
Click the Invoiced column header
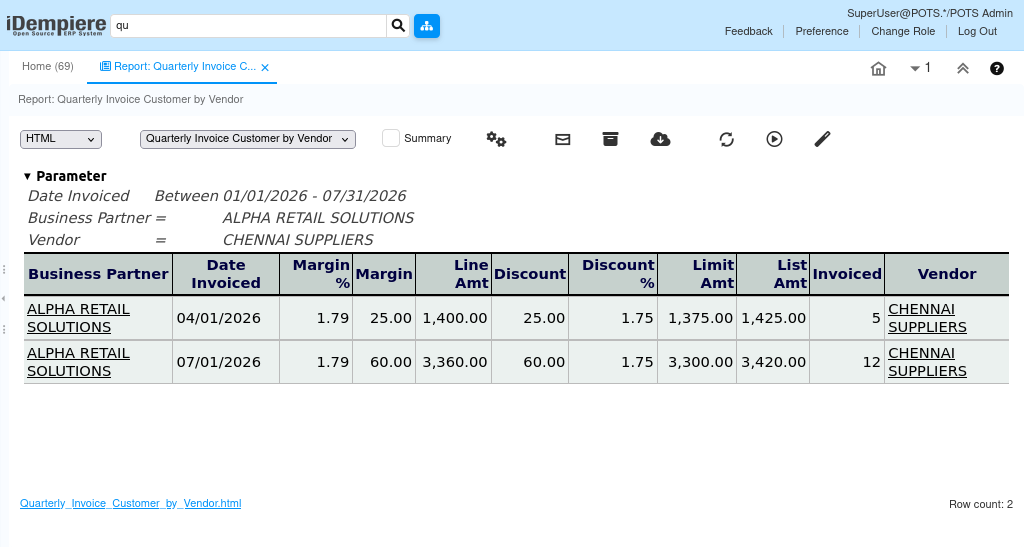tap(847, 274)
